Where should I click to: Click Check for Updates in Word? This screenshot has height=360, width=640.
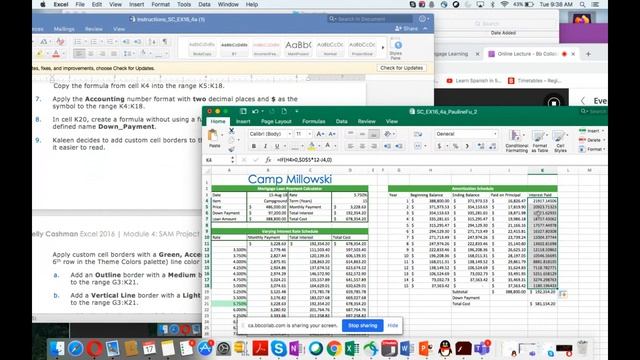point(402,68)
